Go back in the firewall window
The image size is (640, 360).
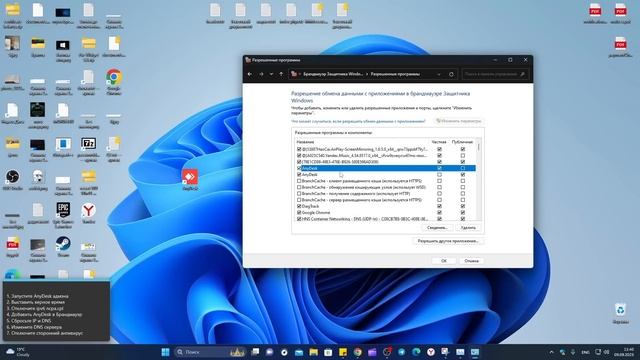pyautogui.click(x=250, y=74)
